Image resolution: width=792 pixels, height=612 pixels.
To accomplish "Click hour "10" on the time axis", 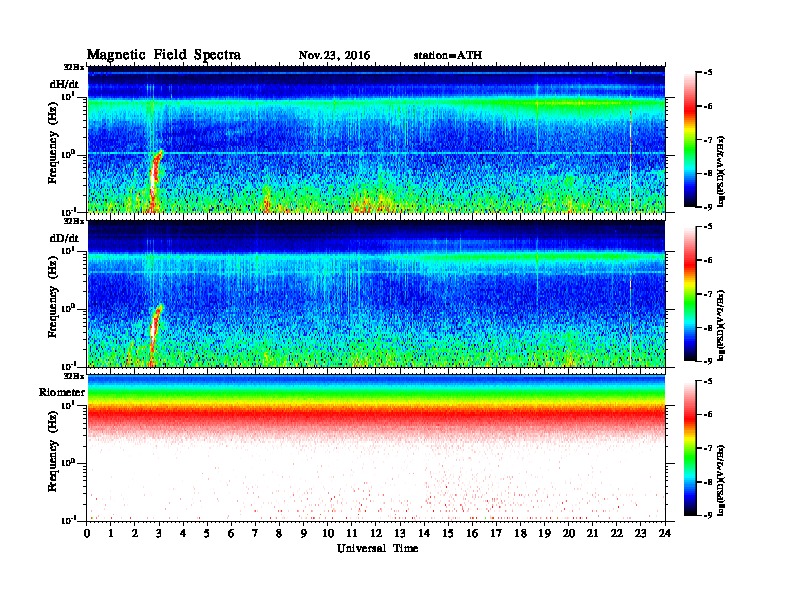I will click(x=328, y=533).
